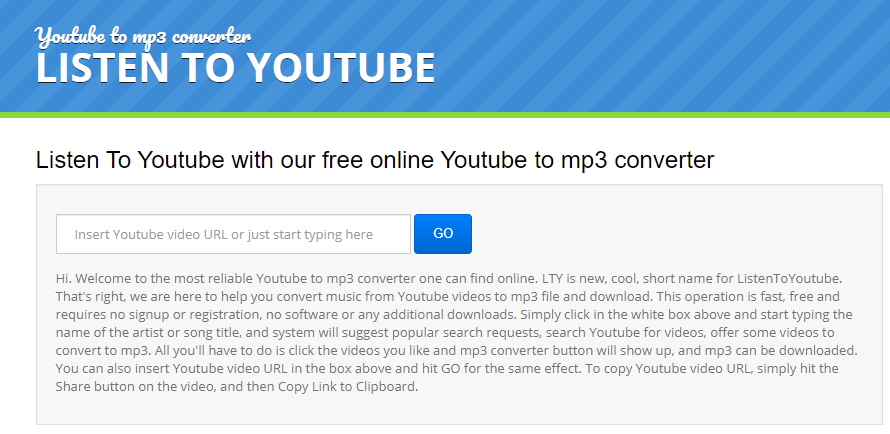Click the blue striped header banner background

coord(653,57)
